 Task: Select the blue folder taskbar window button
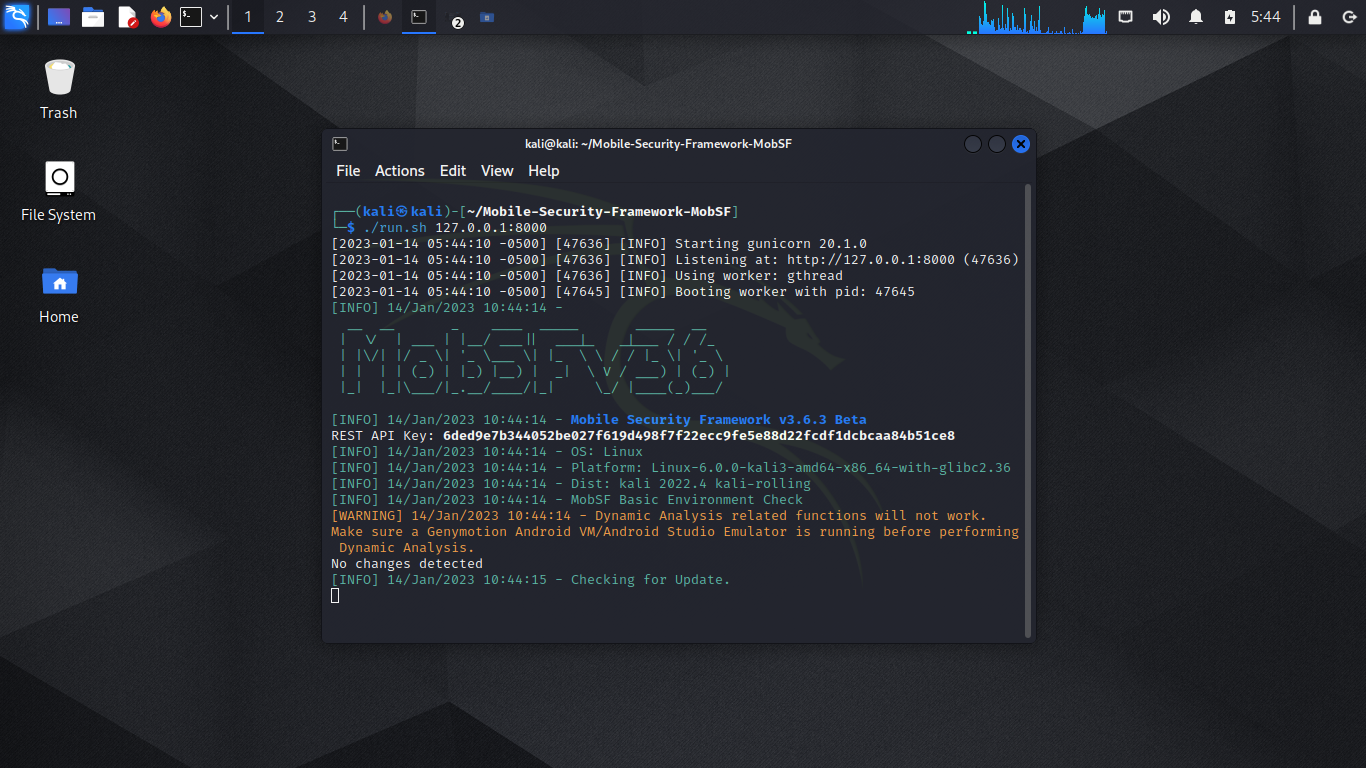tap(487, 17)
